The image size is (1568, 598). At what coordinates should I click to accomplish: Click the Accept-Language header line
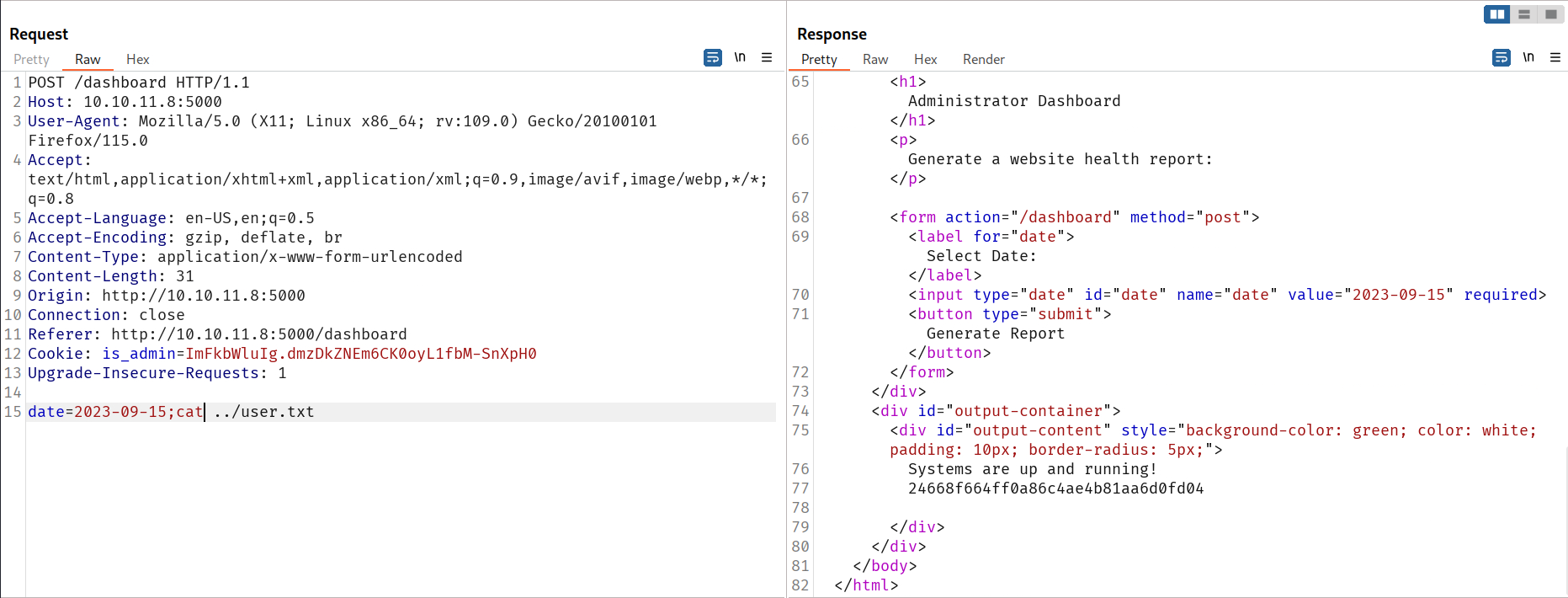tap(171, 218)
